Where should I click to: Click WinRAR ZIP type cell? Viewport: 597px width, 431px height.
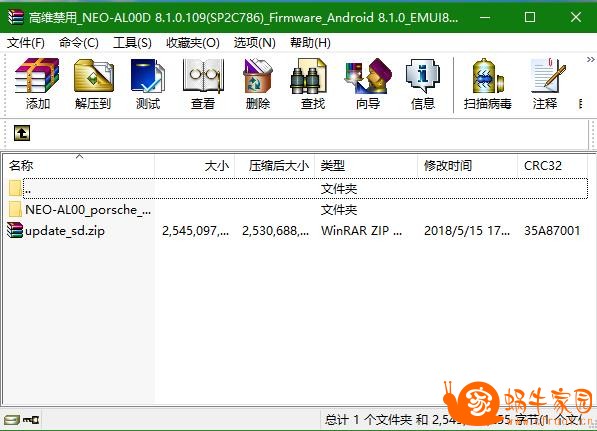point(361,230)
